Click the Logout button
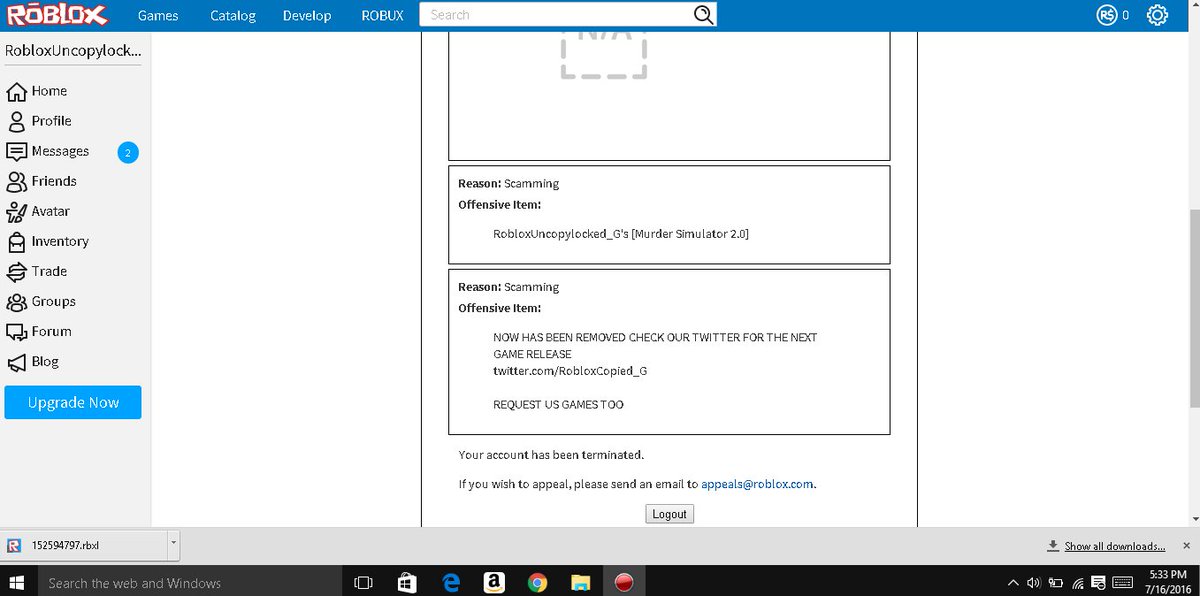1200x596 pixels. pos(669,513)
